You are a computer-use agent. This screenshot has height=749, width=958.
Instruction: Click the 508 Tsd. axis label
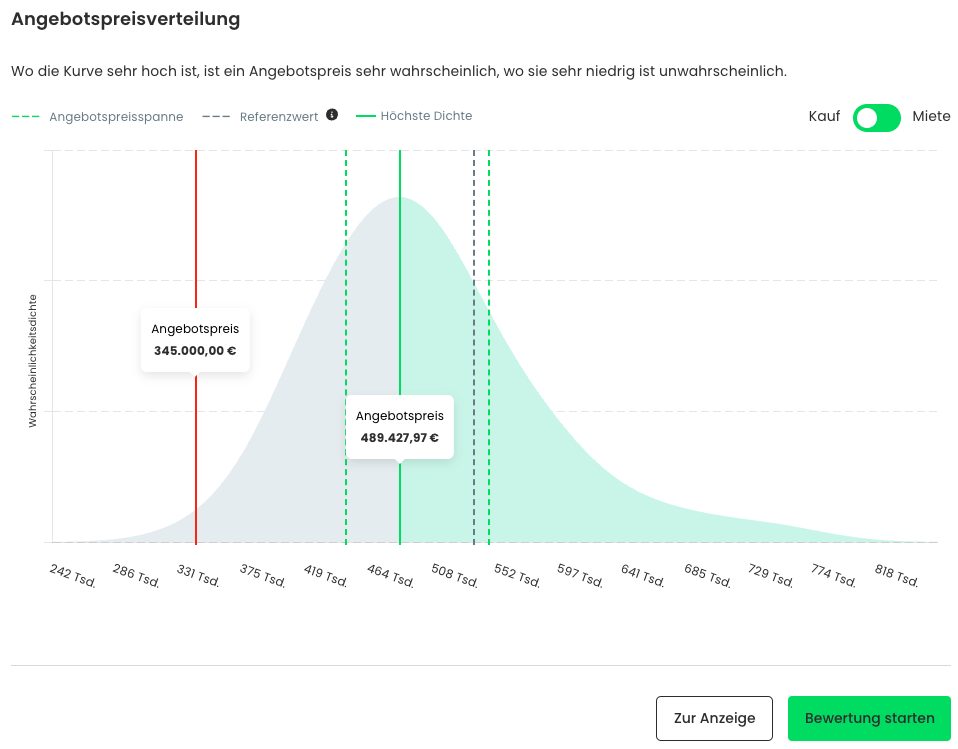(454, 577)
